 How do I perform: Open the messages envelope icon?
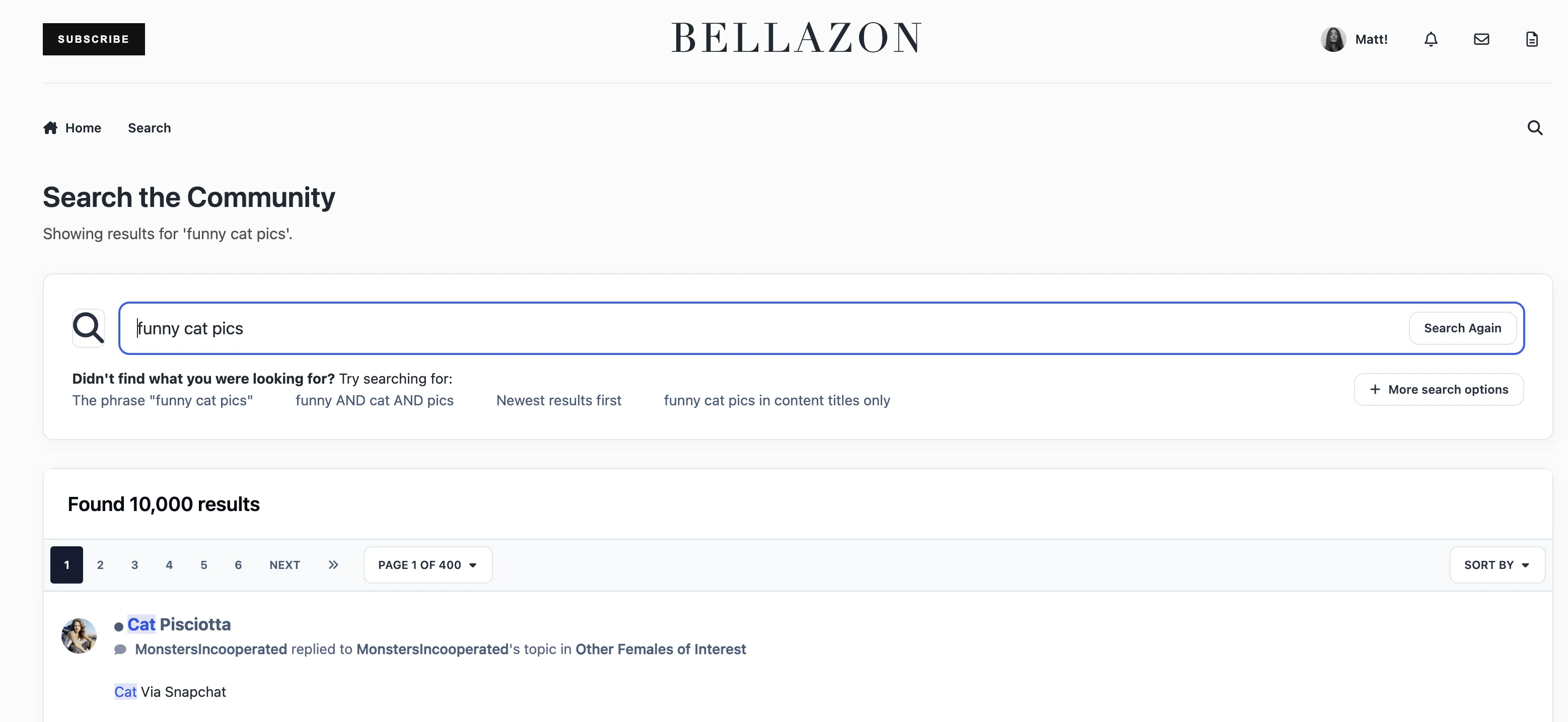pos(1481,40)
